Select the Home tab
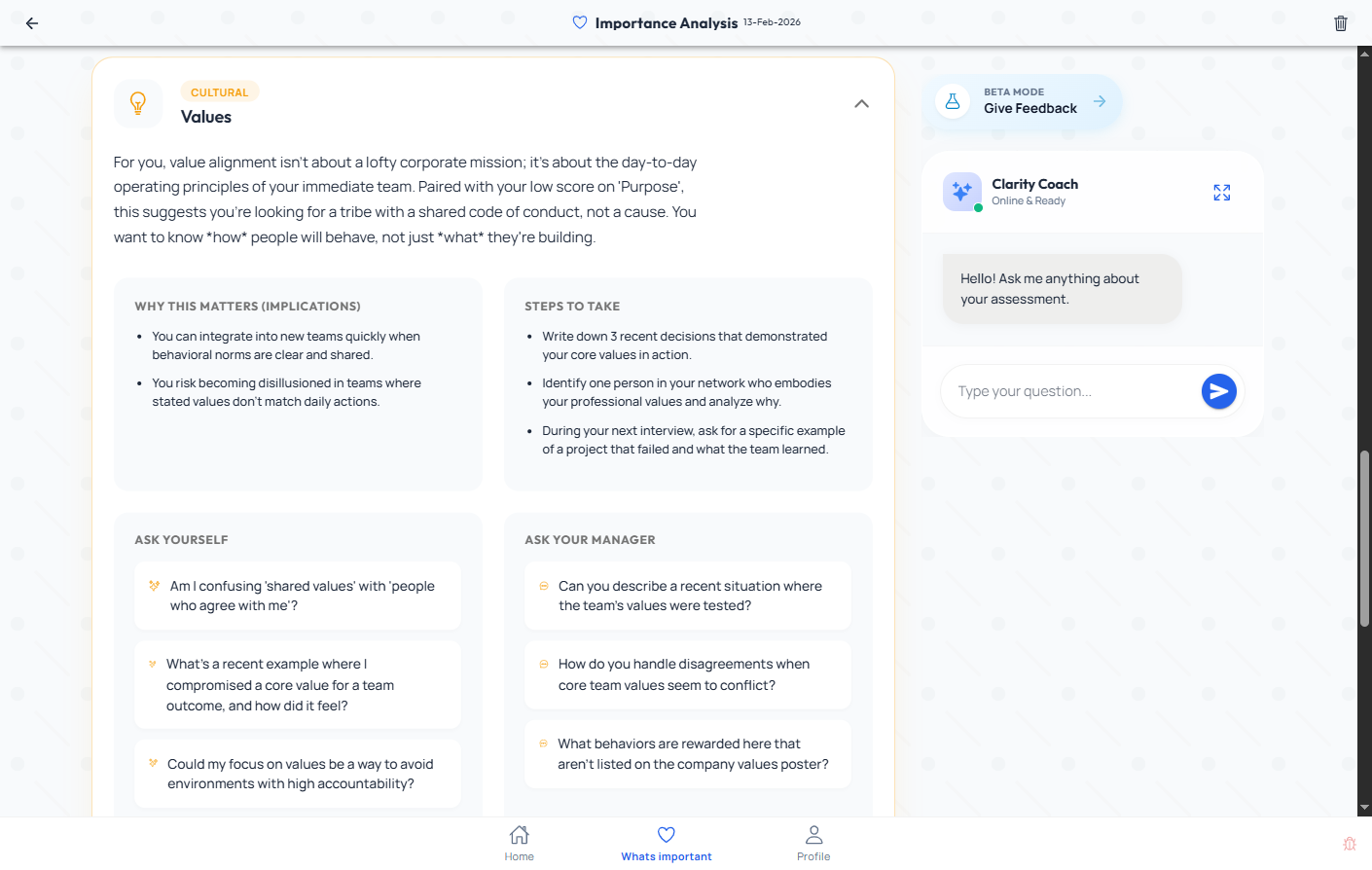Screen dimensions: 1372x870 pyautogui.click(x=519, y=842)
